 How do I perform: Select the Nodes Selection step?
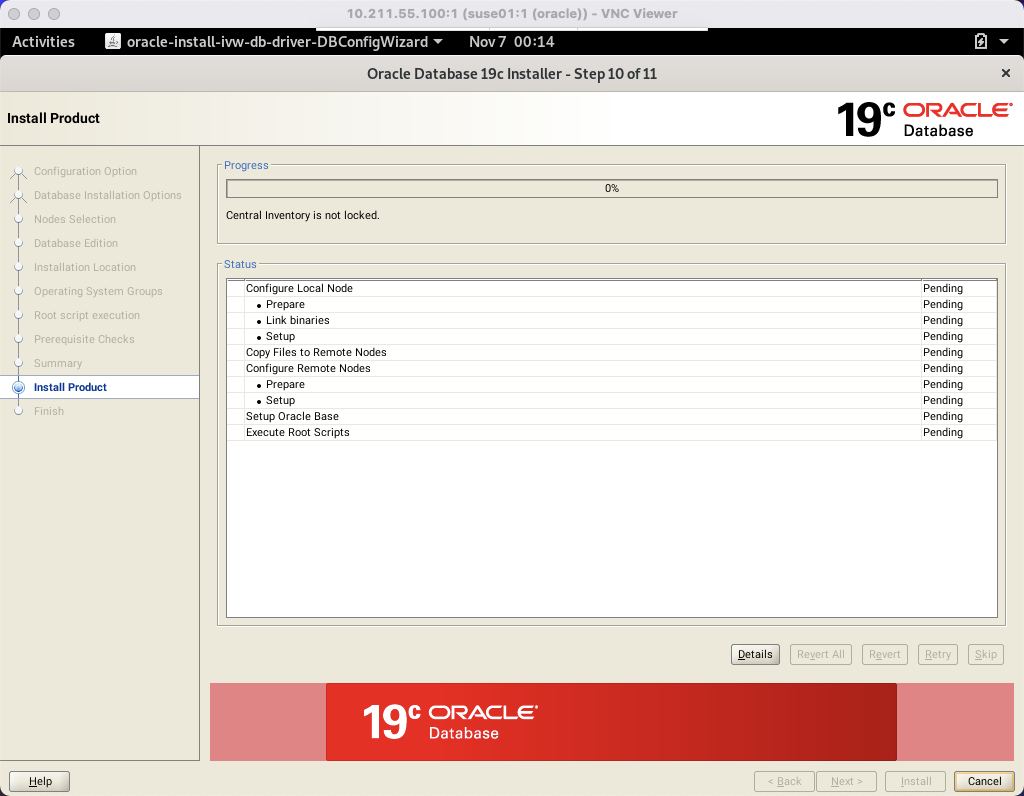(74, 219)
